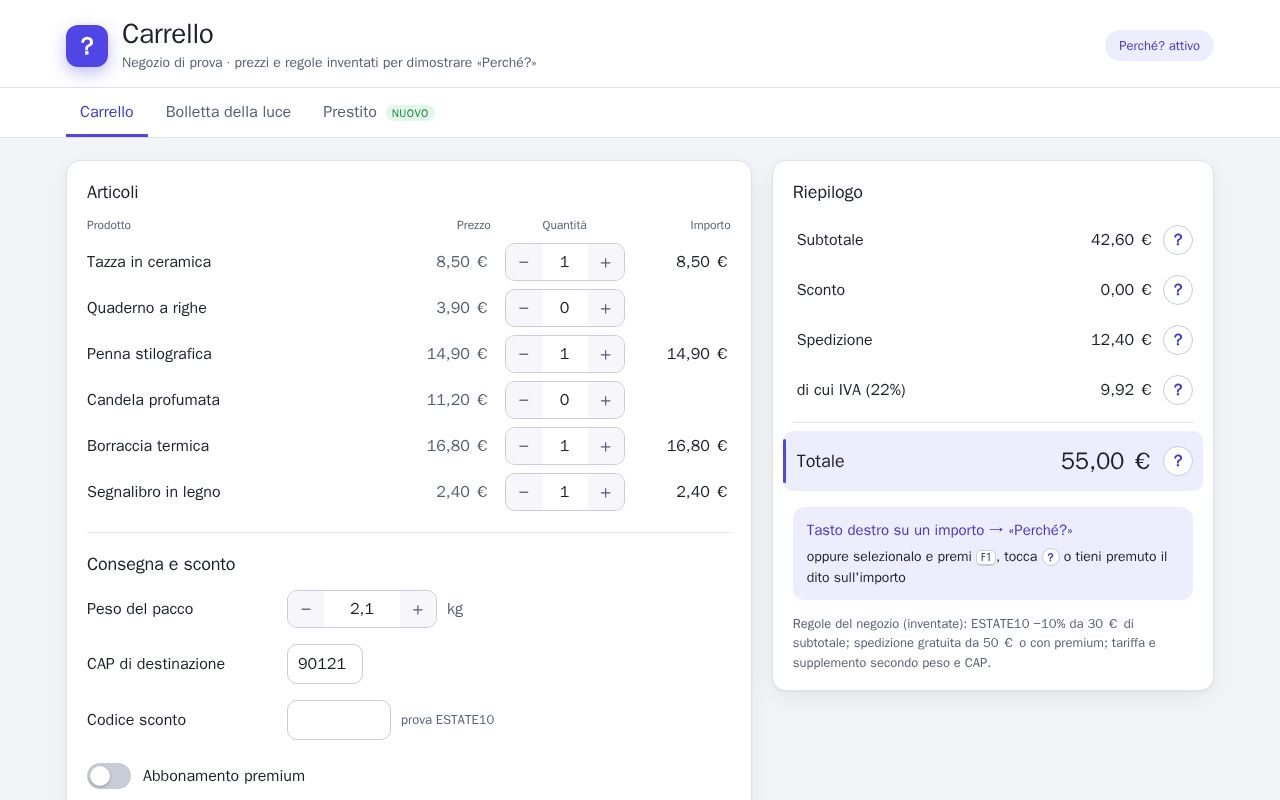Click the purple question mark app logo

coord(87,46)
